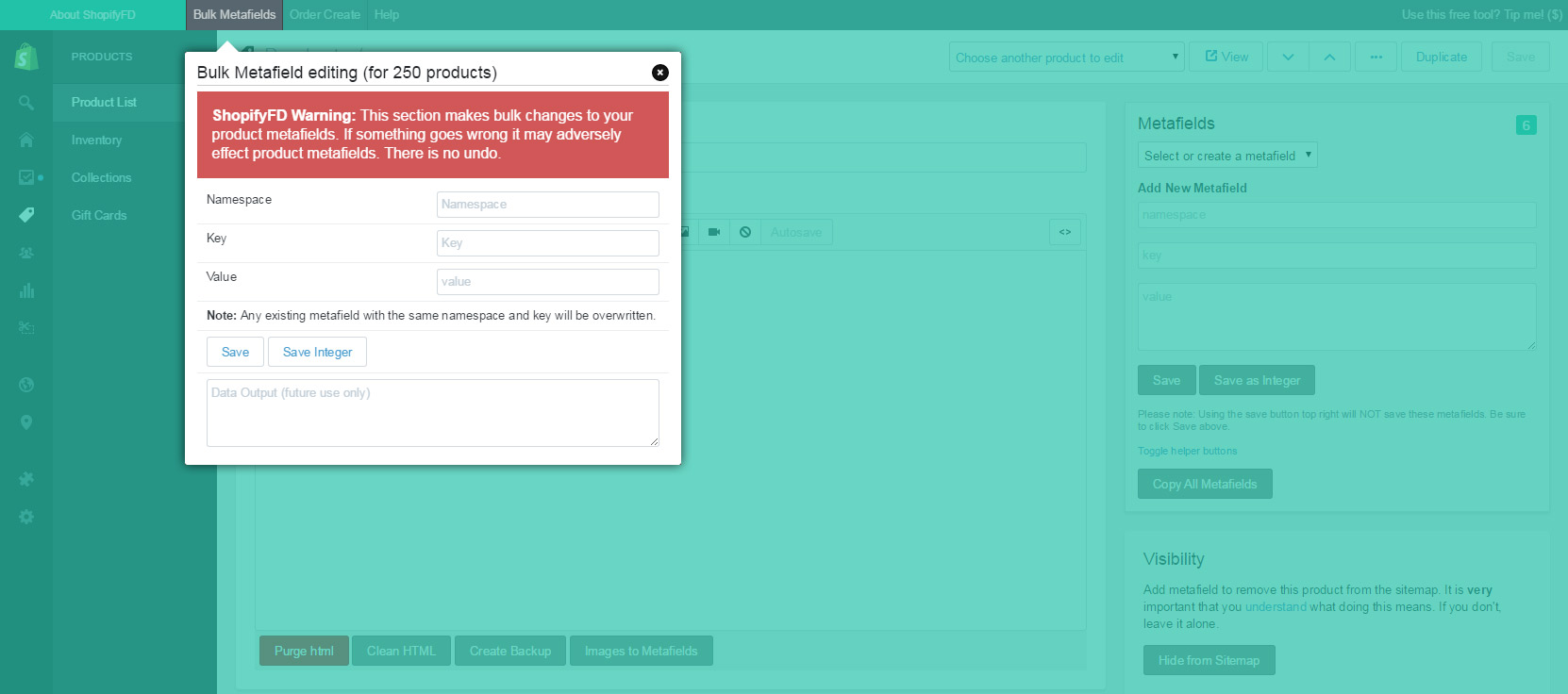1568x694 pixels.
Task: Click the 'understand' link in Visibility
Action: click(1276, 606)
